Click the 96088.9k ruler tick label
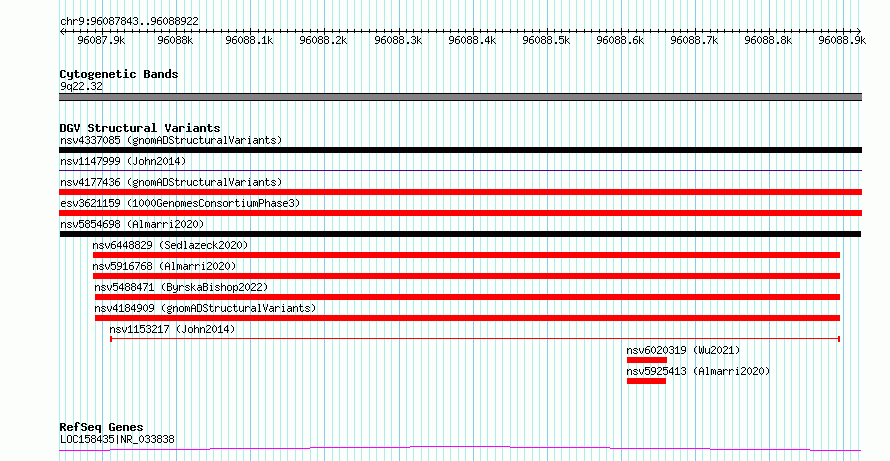Screen dimensions: 890x461 [842, 40]
